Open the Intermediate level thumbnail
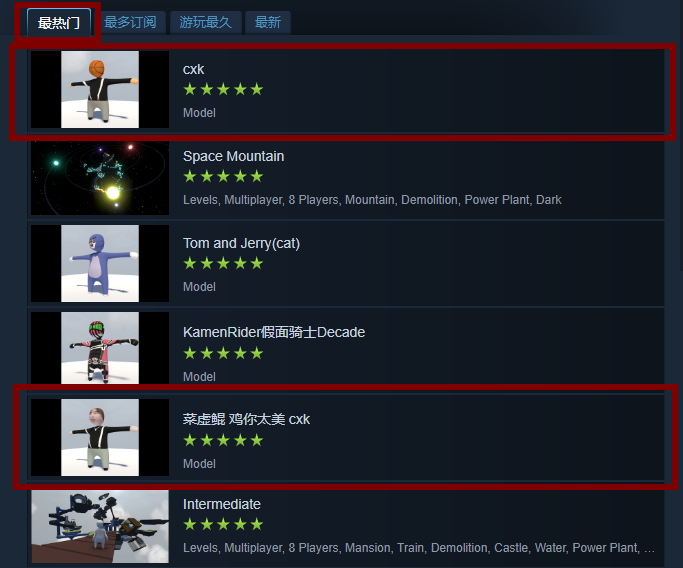The width and height of the screenshot is (683, 568). pos(100,527)
